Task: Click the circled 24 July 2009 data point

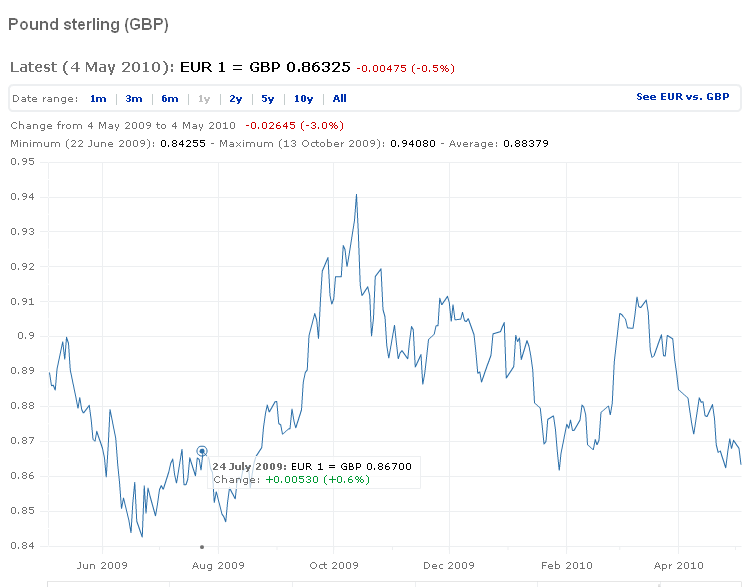Action: click(x=202, y=451)
